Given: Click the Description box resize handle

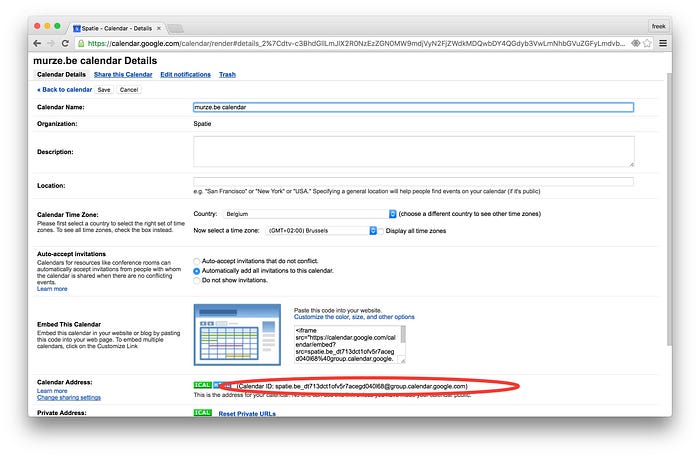Looking at the screenshot, I should [x=632, y=165].
